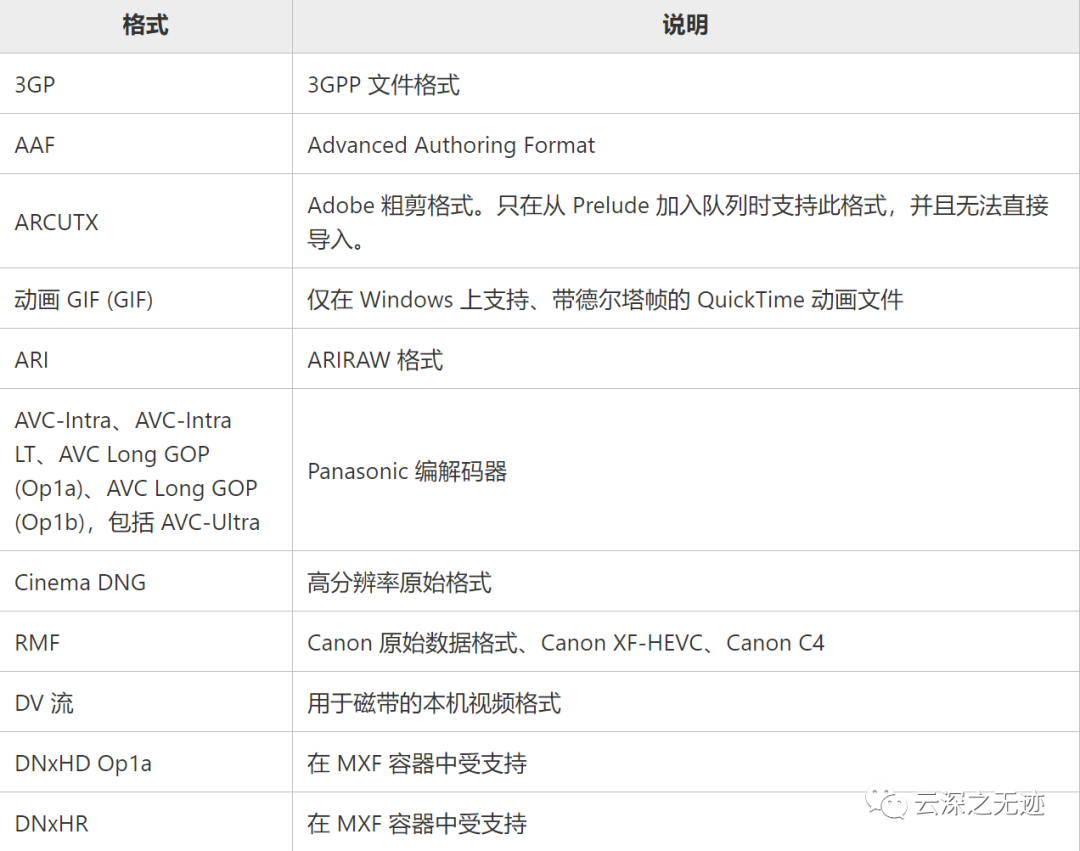Select the 说明 column header
This screenshot has height=851, width=1080.
pos(685,25)
